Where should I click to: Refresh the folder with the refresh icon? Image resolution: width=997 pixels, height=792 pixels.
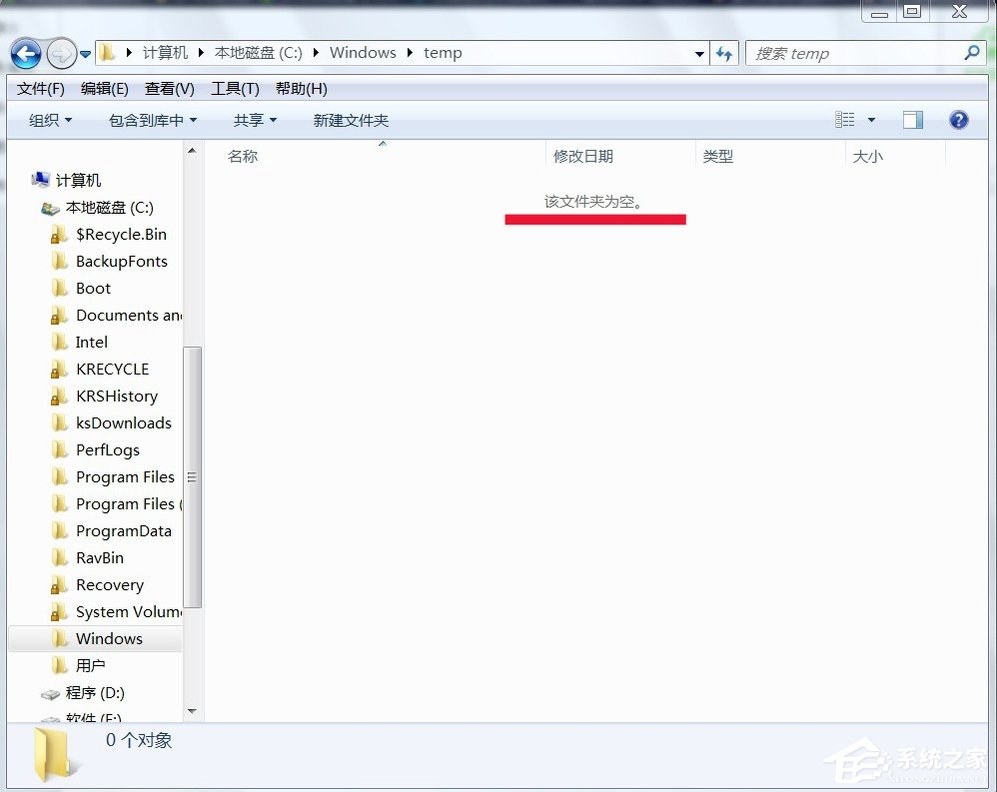[x=724, y=53]
